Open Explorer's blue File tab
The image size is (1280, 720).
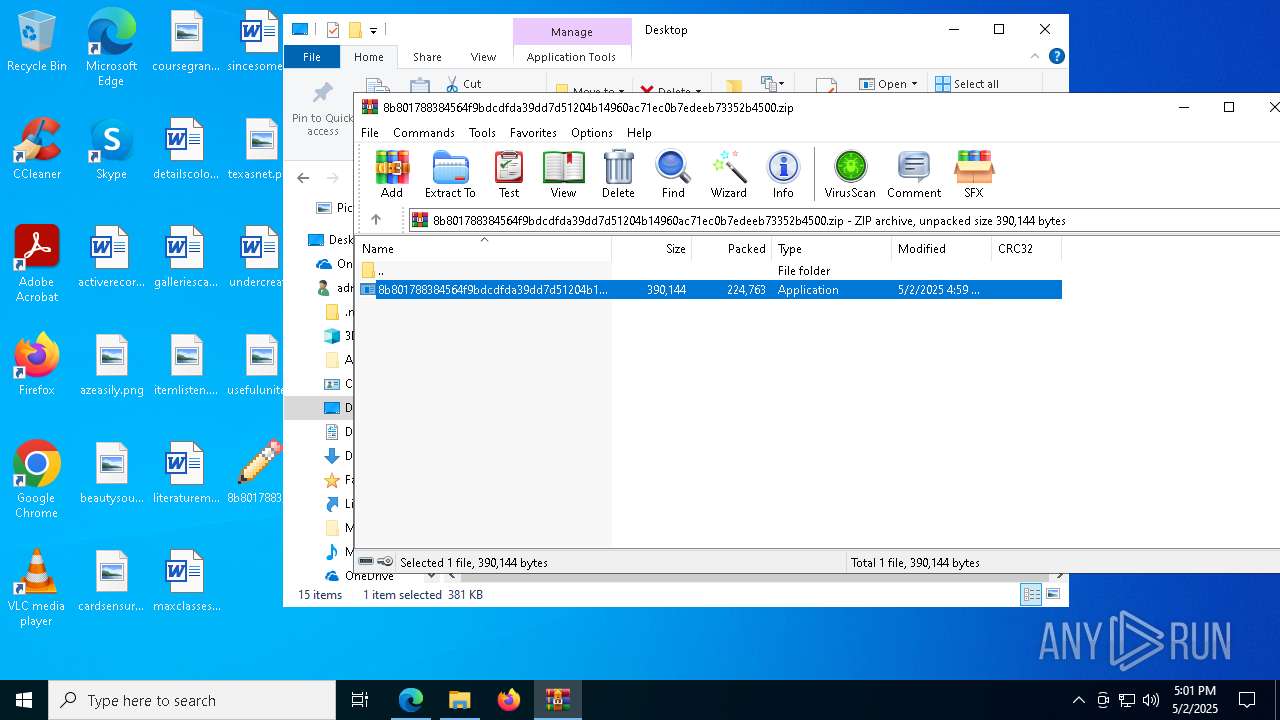coord(312,57)
